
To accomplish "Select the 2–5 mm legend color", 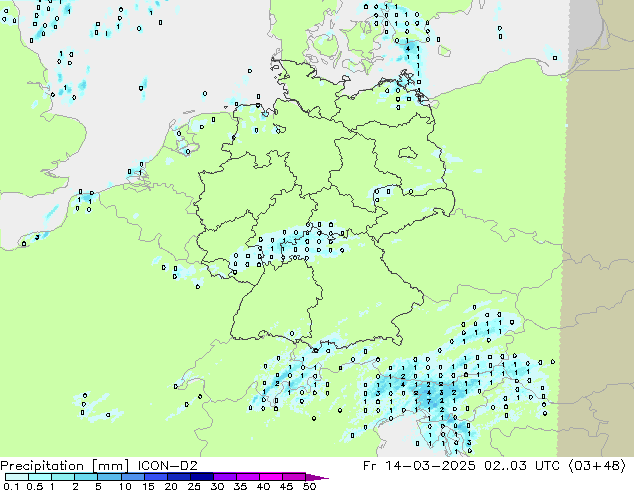I will (x=86, y=477).
